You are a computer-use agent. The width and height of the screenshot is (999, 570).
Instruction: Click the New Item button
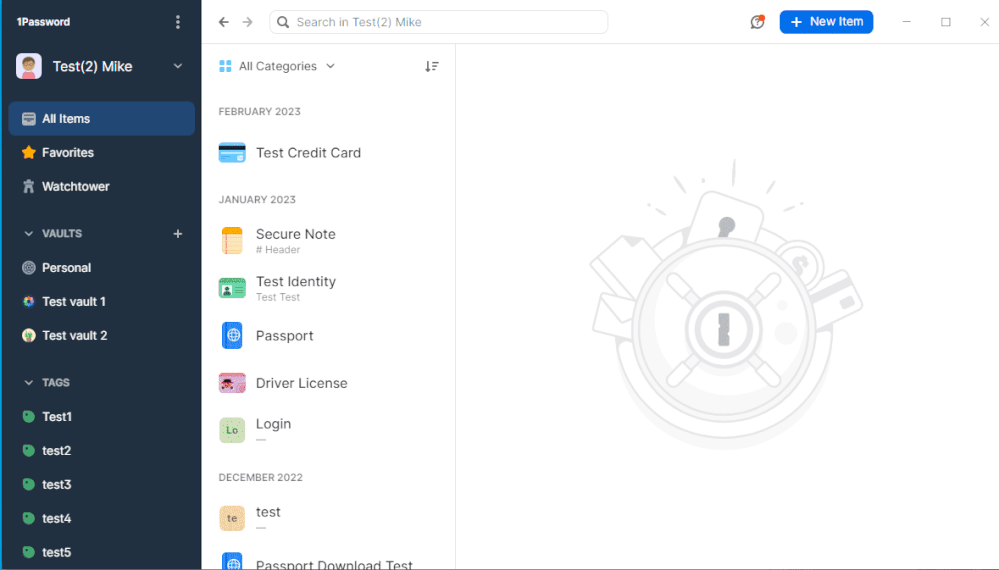coord(826,22)
